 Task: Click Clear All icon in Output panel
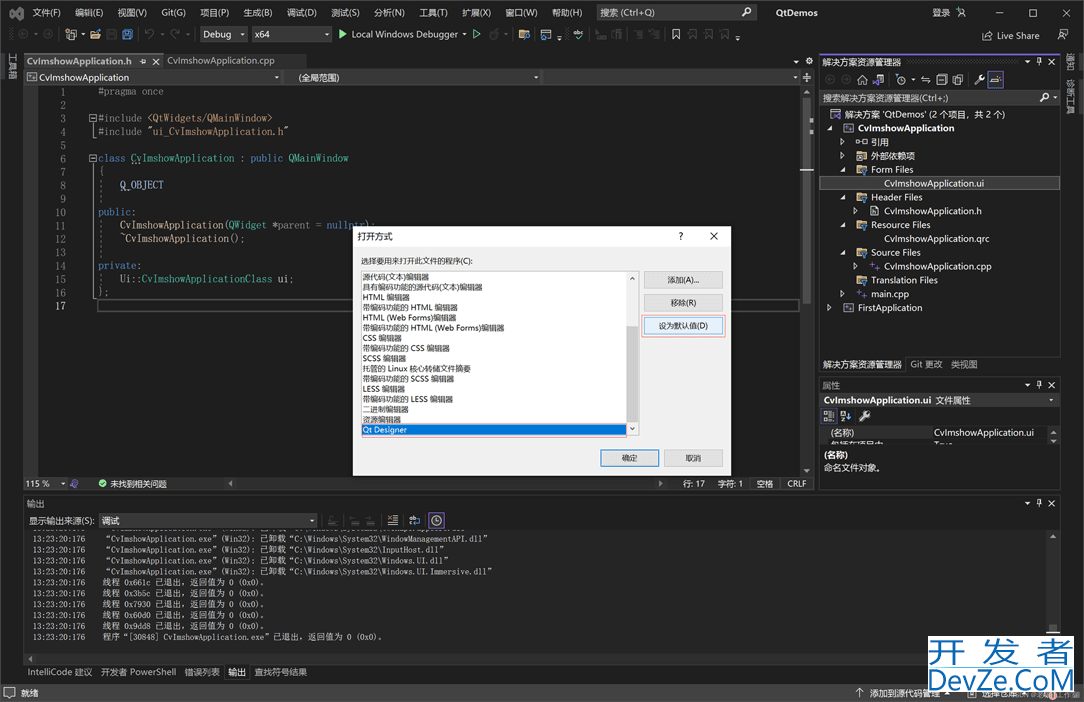393,520
